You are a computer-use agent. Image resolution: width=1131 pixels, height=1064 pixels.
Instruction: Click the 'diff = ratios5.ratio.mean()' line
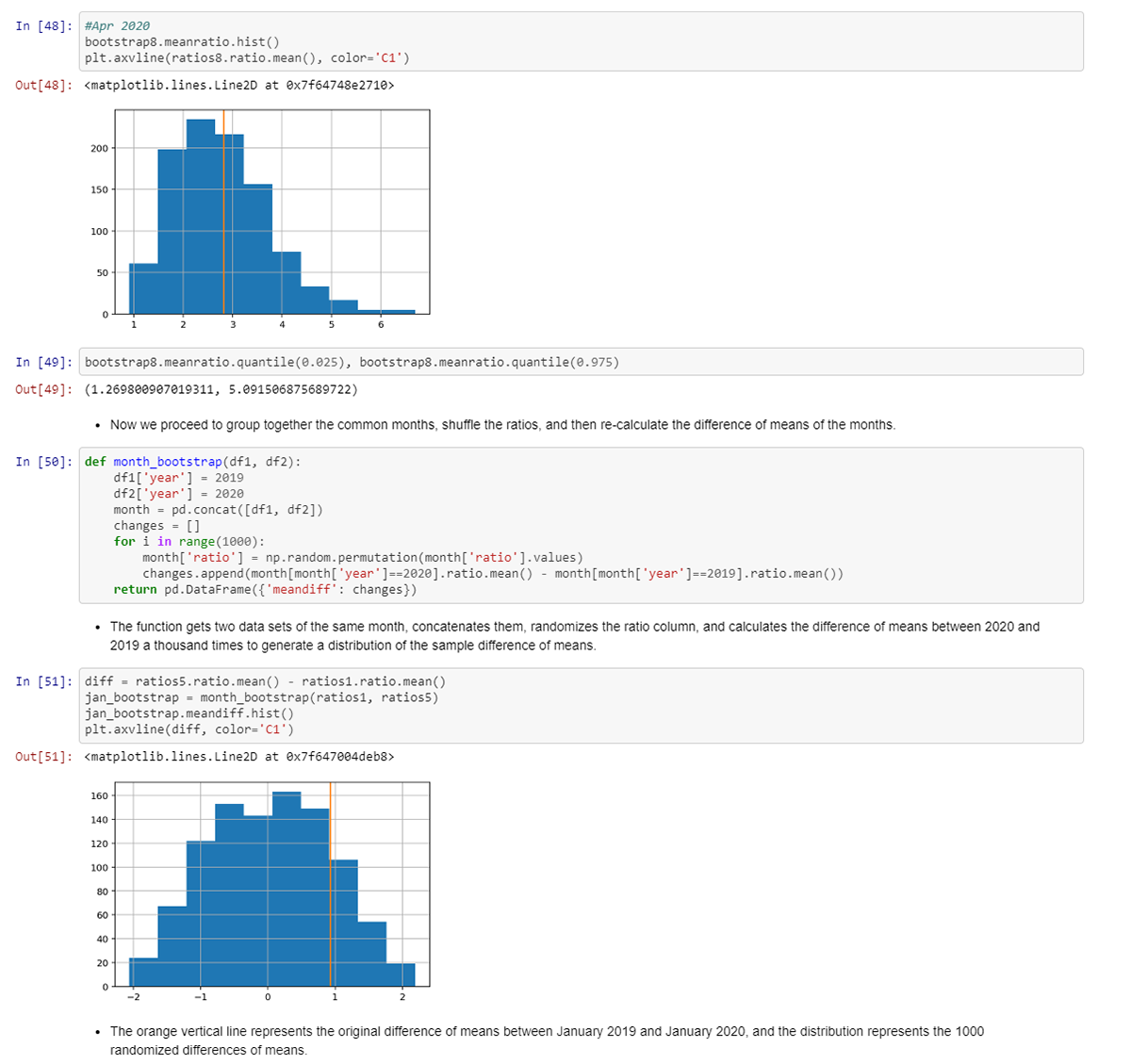[266, 681]
